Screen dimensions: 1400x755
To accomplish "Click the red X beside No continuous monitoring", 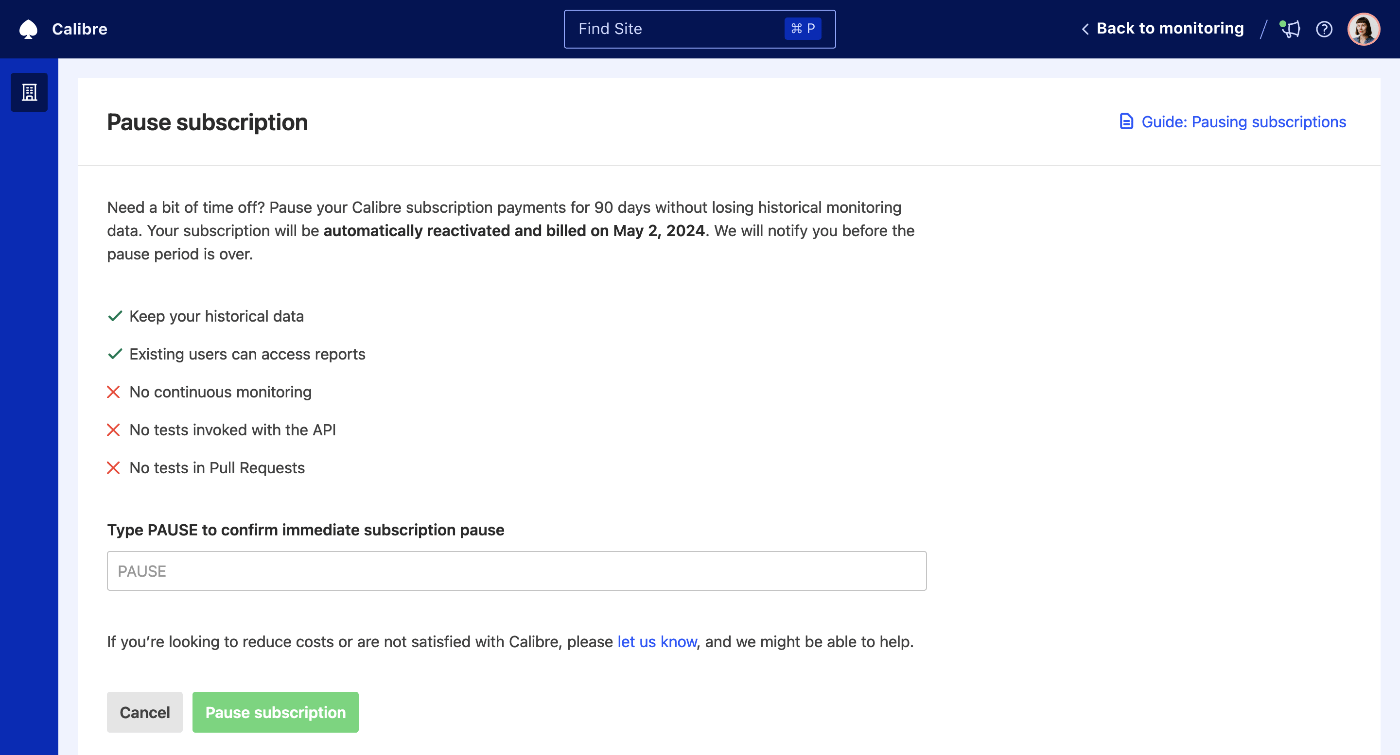I will 113,391.
